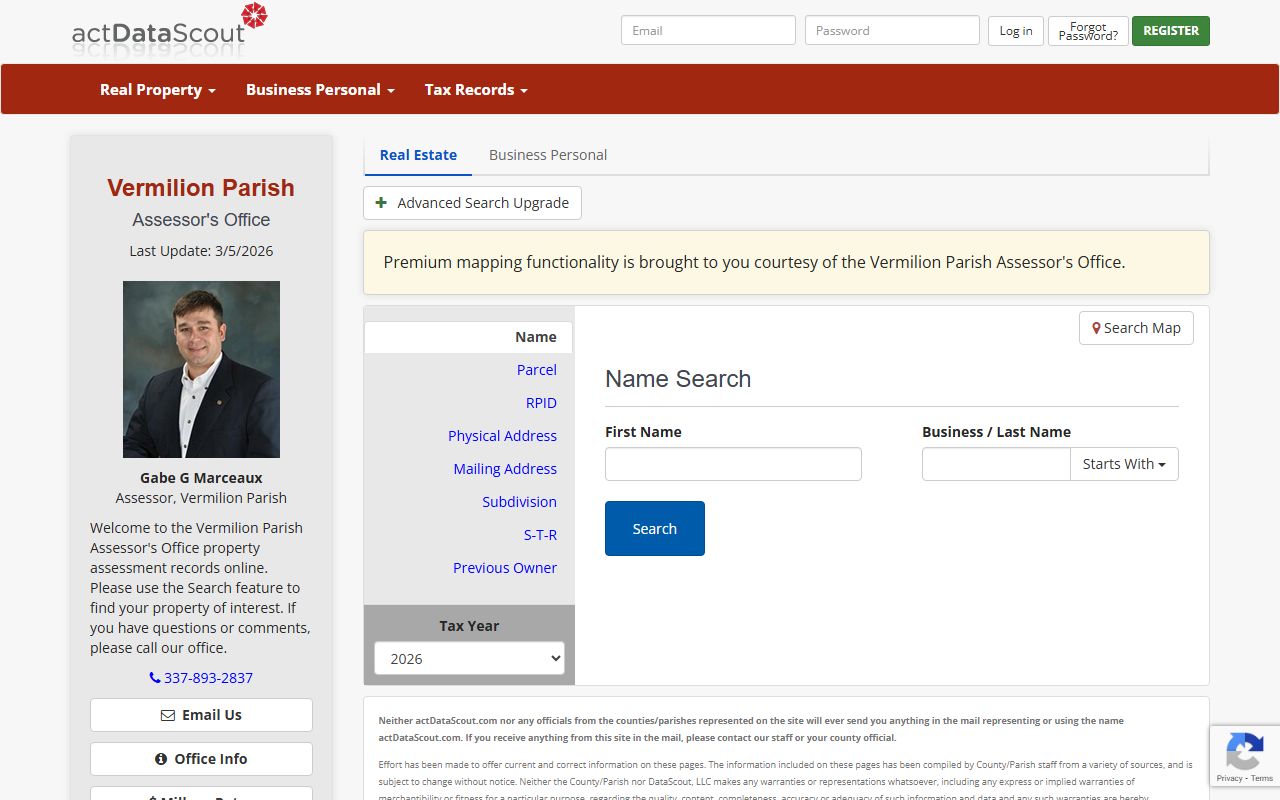The width and height of the screenshot is (1280, 800).
Task: Choose the Subdivision search type
Action: coord(519,502)
